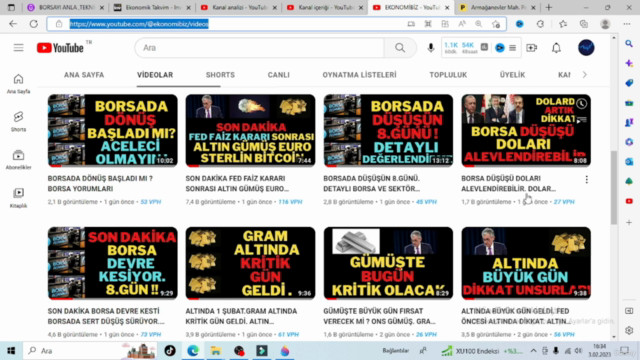Switch to the SHORTS channel tab
The image size is (640, 360).
(x=220, y=75)
